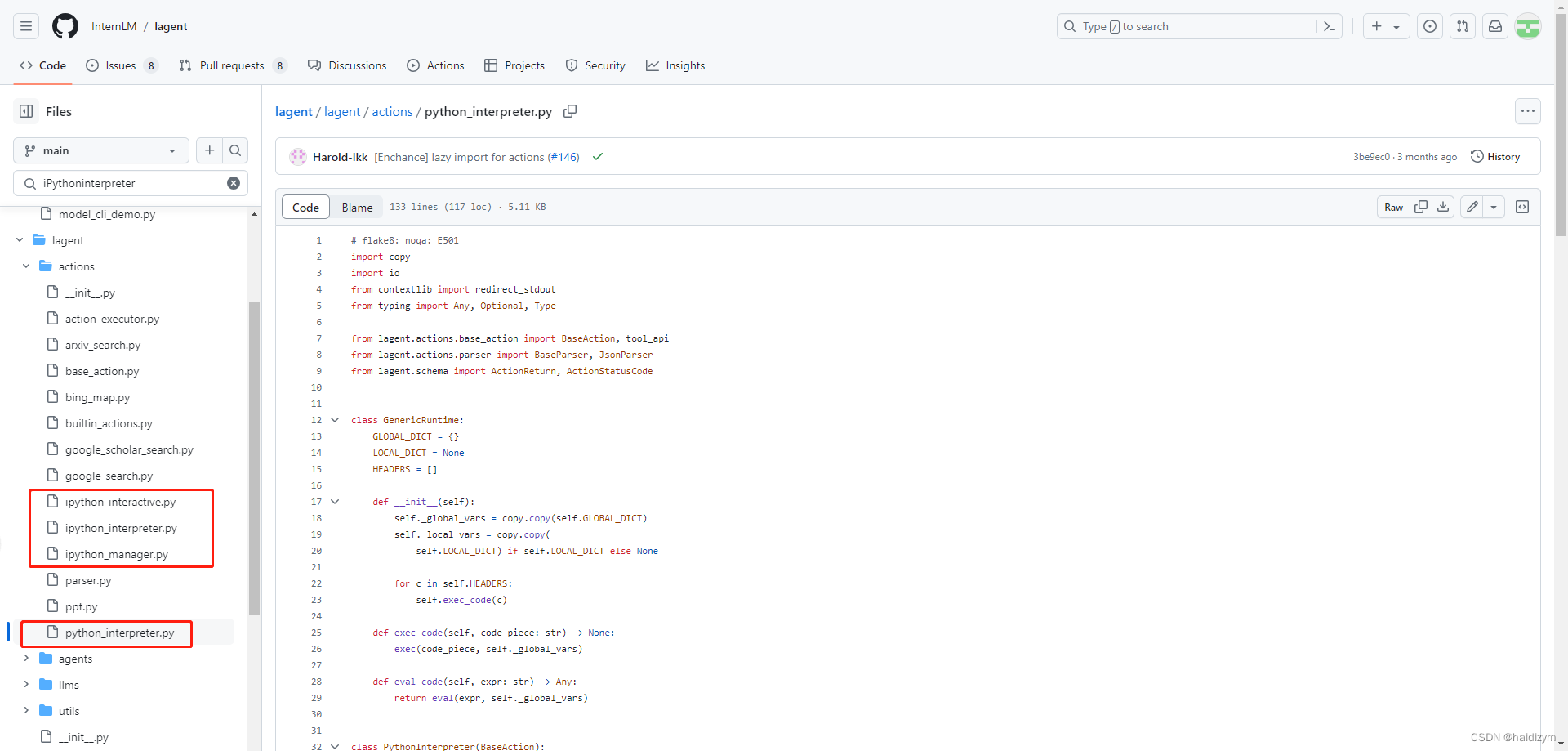
Task: Follow the actions breadcrumb link
Action: tap(392, 111)
